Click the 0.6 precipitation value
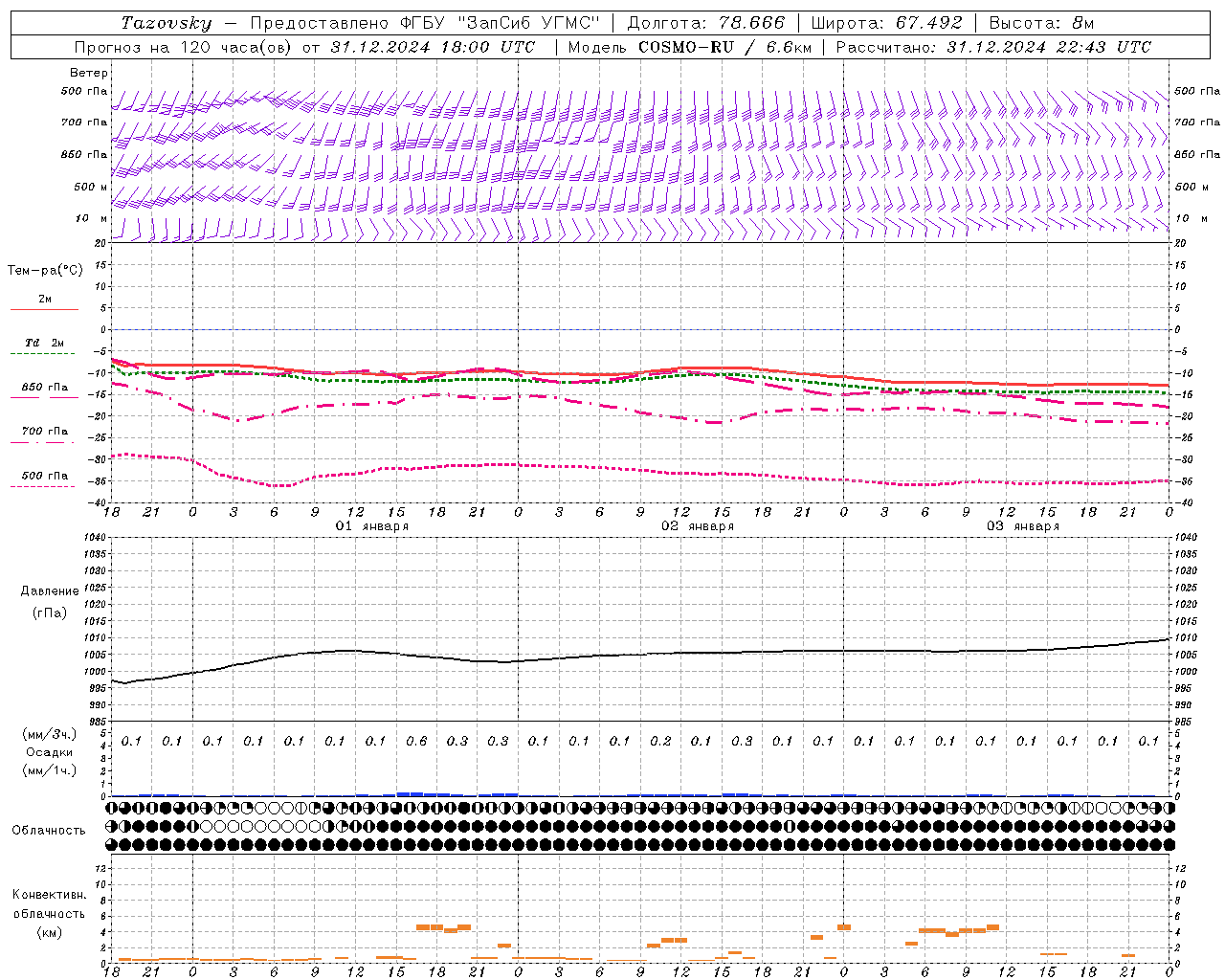Image resolution: width=1225 pixels, height=980 pixels. pos(416,741)
